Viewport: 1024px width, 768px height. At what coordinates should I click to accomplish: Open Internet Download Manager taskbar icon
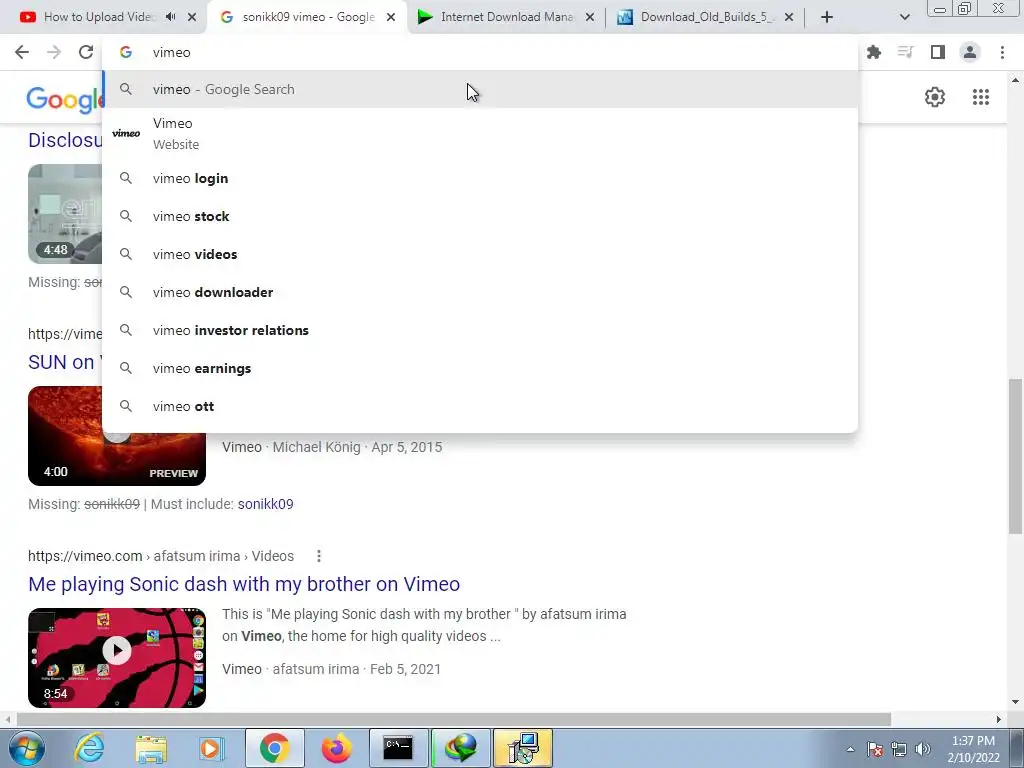point(460,748)
